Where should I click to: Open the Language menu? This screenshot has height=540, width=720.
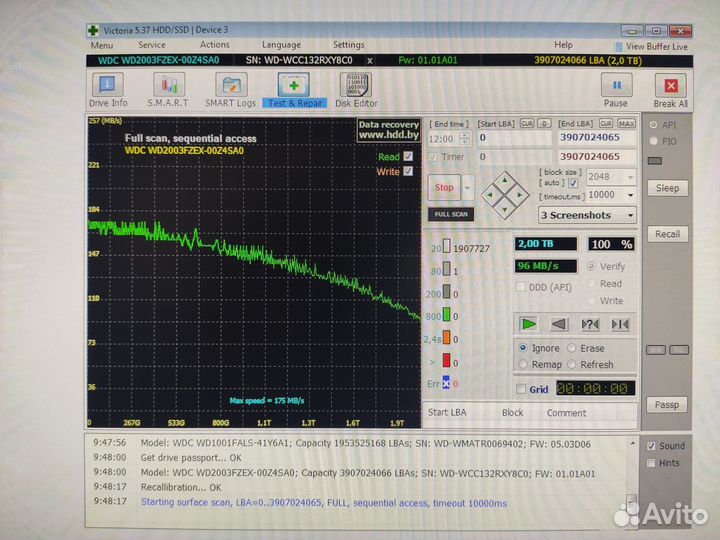[281, 45]
